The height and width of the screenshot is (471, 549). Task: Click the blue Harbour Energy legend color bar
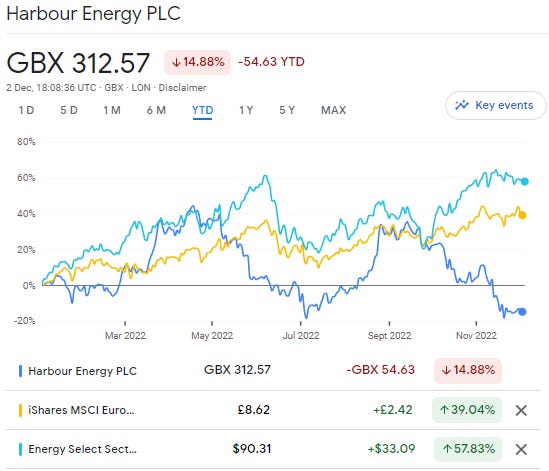point(20,371)
